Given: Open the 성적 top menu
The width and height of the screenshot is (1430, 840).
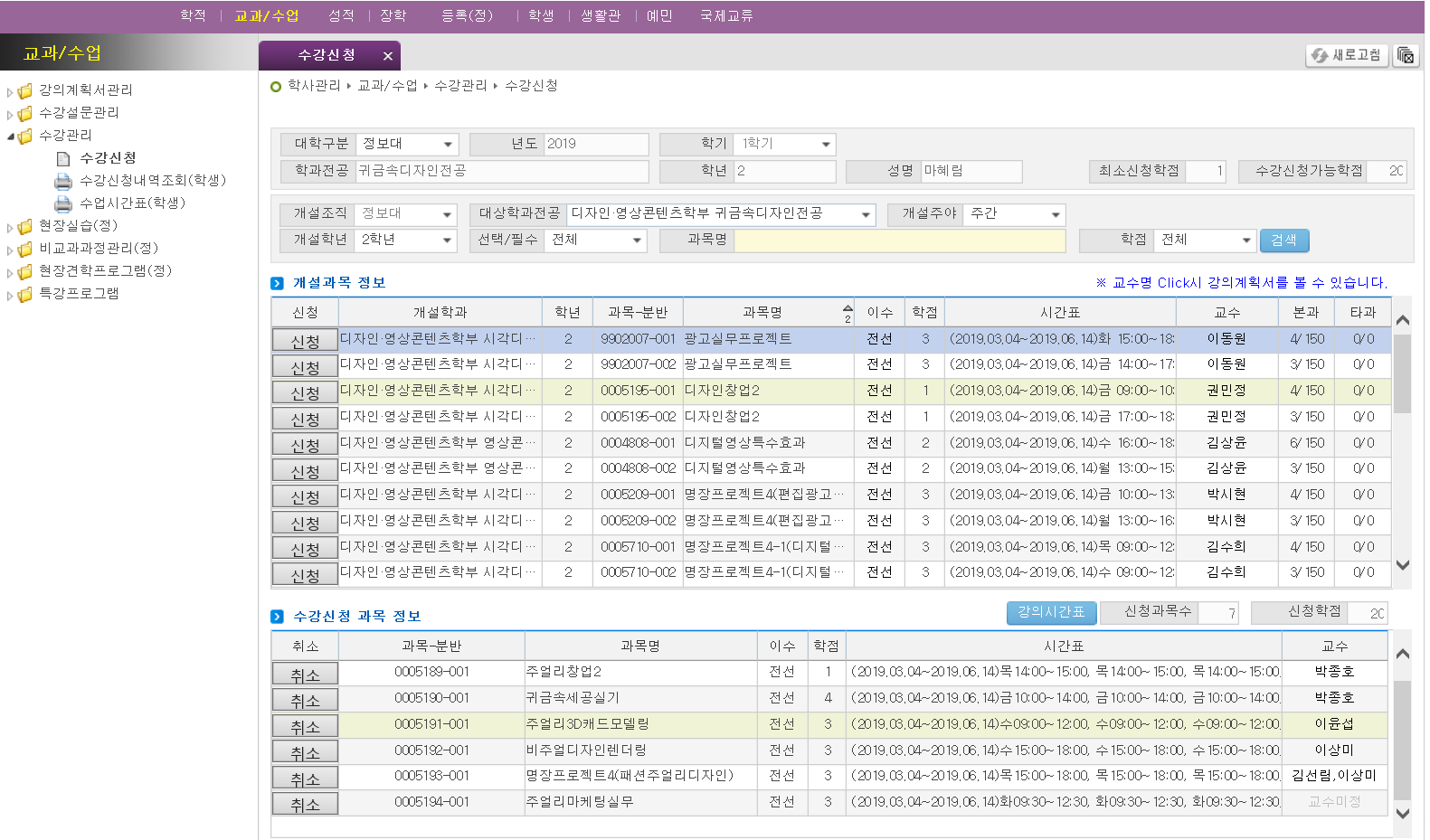Looking at the screenshot, I should coord(341,15).
